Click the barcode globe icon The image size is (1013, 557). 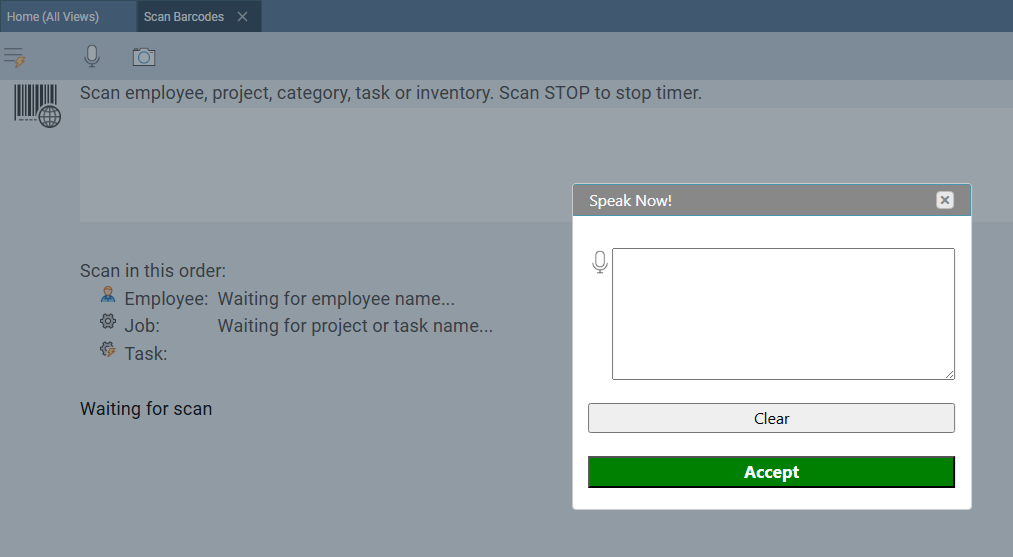(x=37, y=106)
